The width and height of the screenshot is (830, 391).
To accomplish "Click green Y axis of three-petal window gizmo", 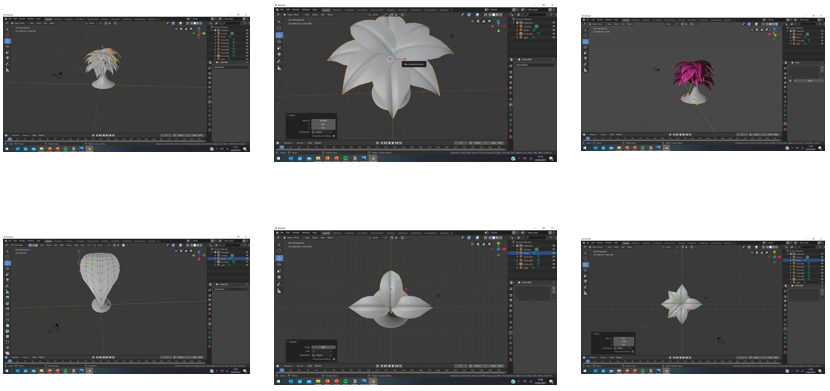I will tap(499, 243).
